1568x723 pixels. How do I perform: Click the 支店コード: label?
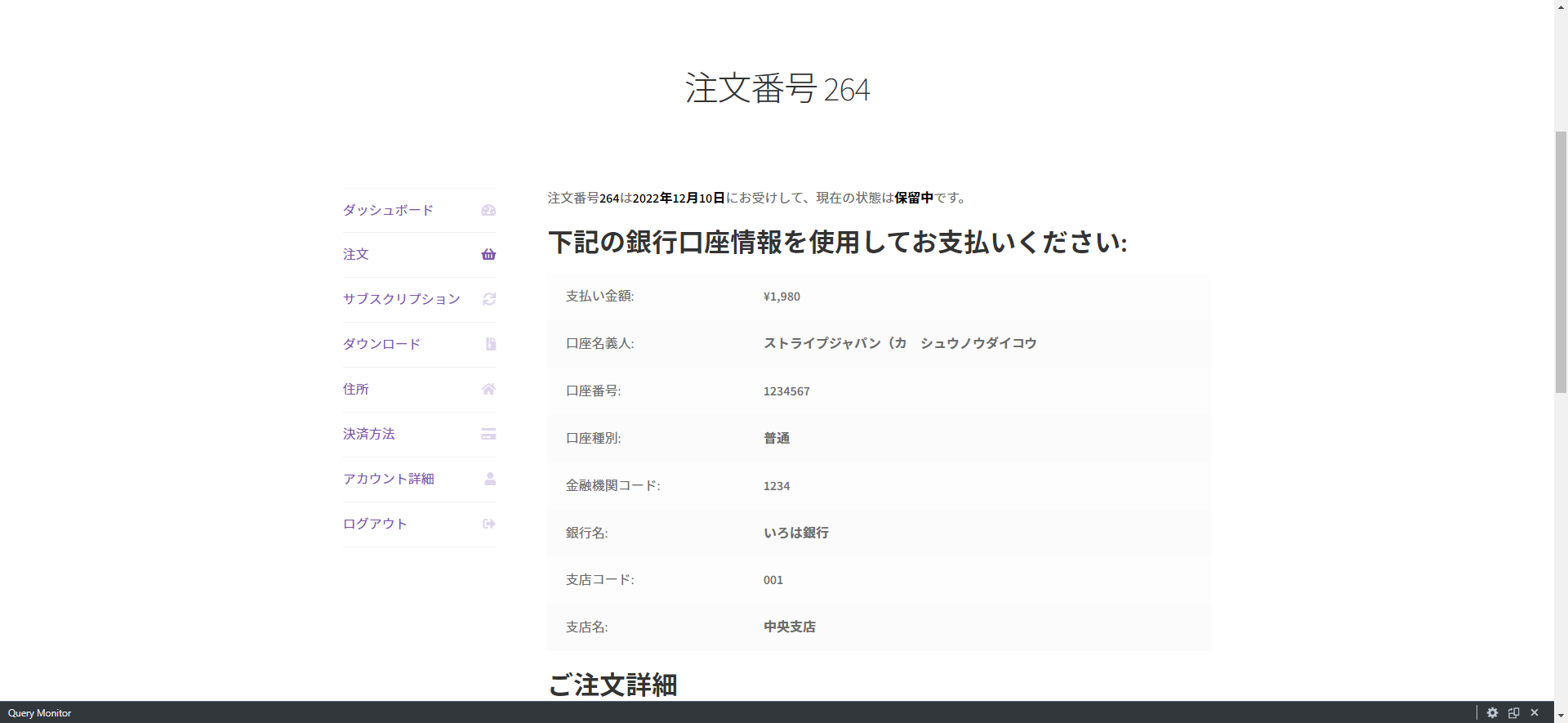click(600, 579)
